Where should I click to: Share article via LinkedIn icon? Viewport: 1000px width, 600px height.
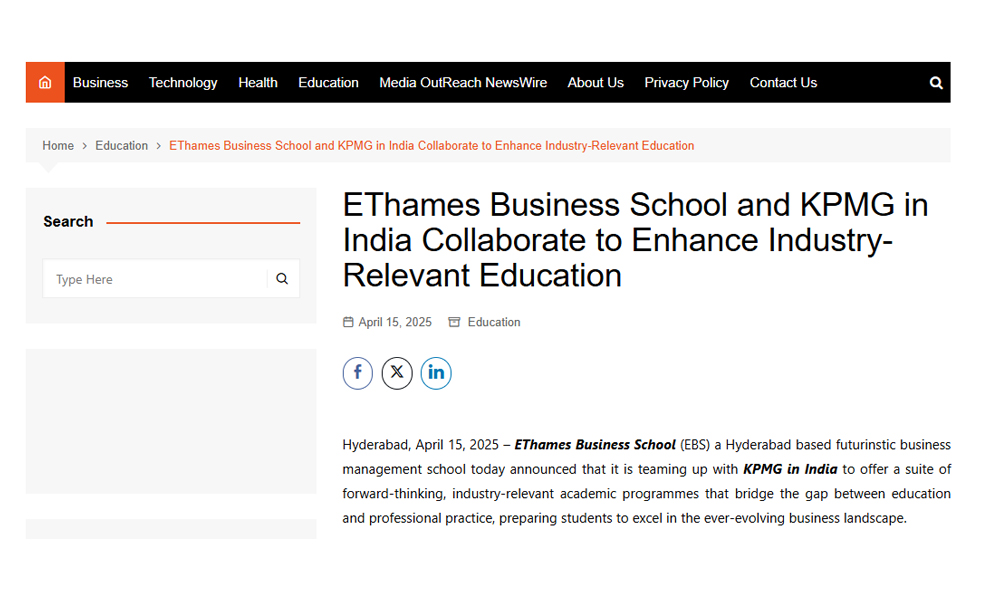(x=436, y=373)
